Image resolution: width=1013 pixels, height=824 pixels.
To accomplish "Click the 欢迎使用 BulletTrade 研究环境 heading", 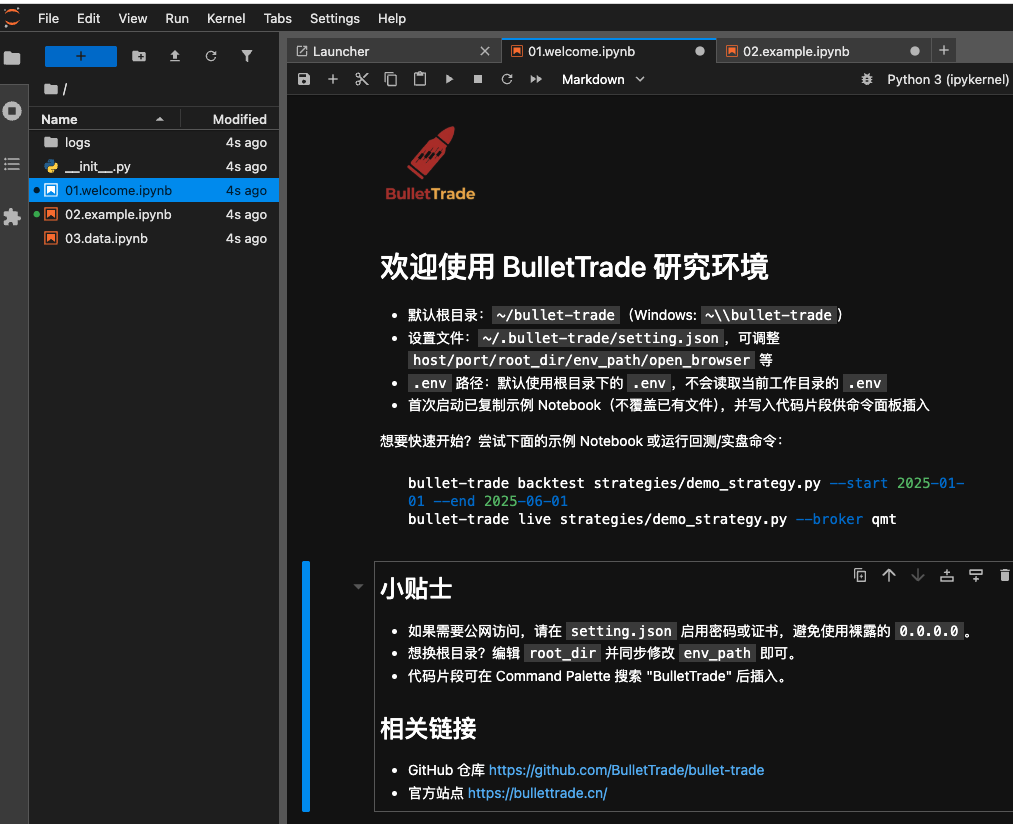I will tap(574, 267).
